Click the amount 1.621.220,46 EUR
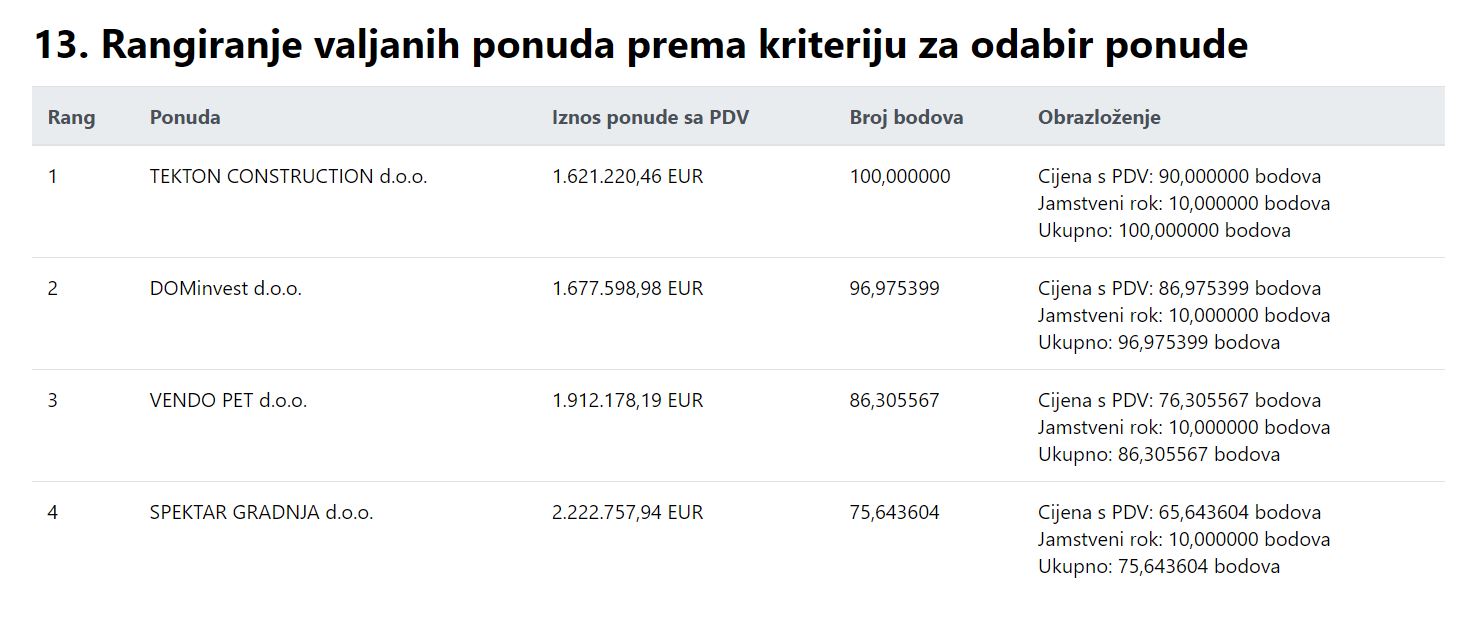1470x623 pixels. (x=627, y=177)
